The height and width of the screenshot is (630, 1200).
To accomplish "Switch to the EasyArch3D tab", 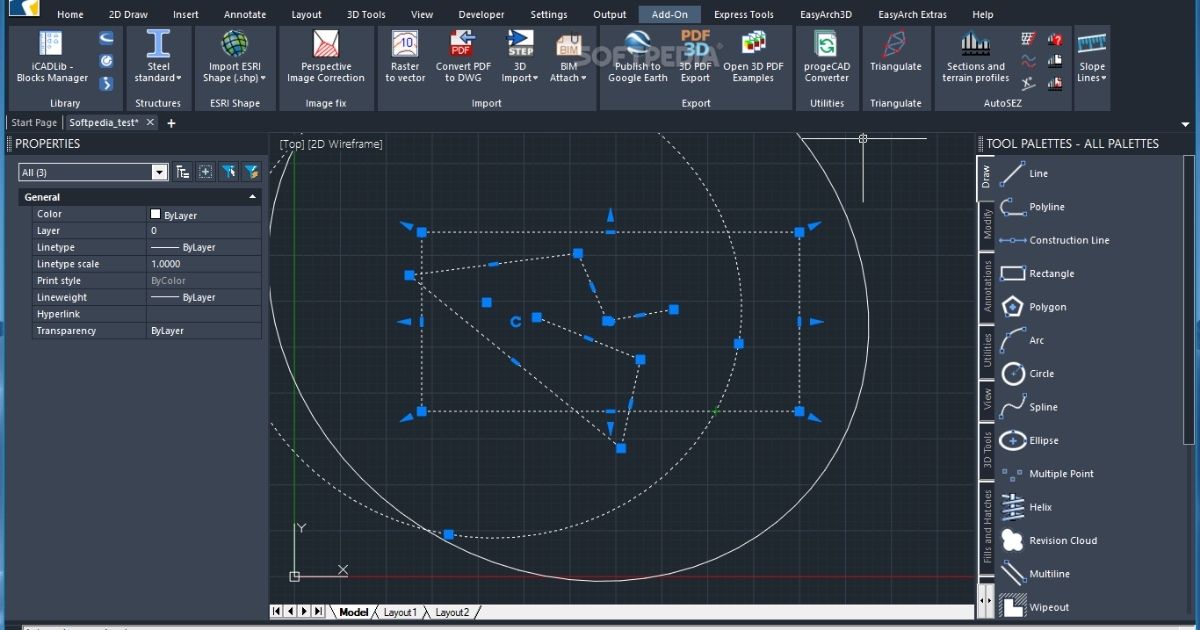I will 825,15.
